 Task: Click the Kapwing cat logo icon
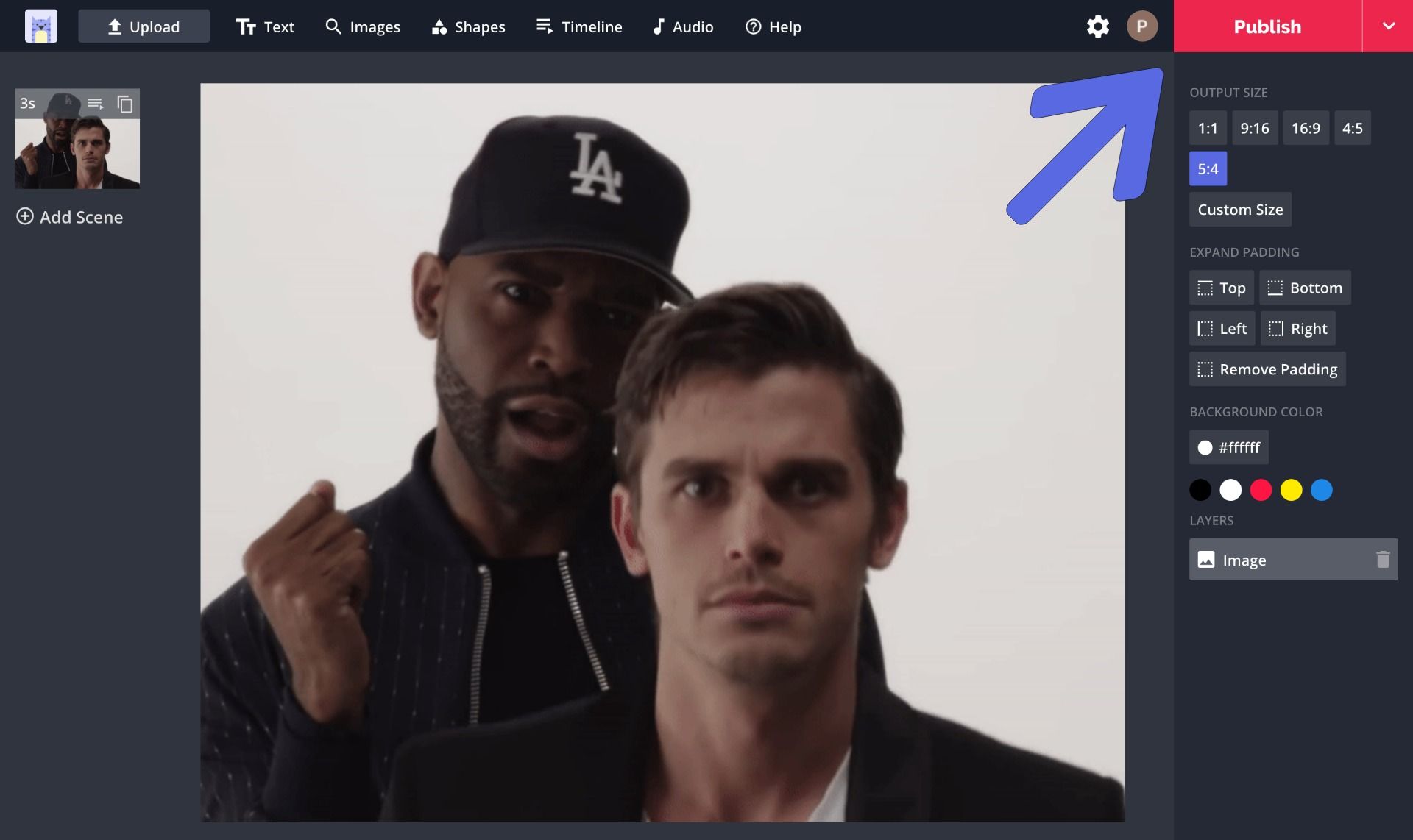coord(40,26)
